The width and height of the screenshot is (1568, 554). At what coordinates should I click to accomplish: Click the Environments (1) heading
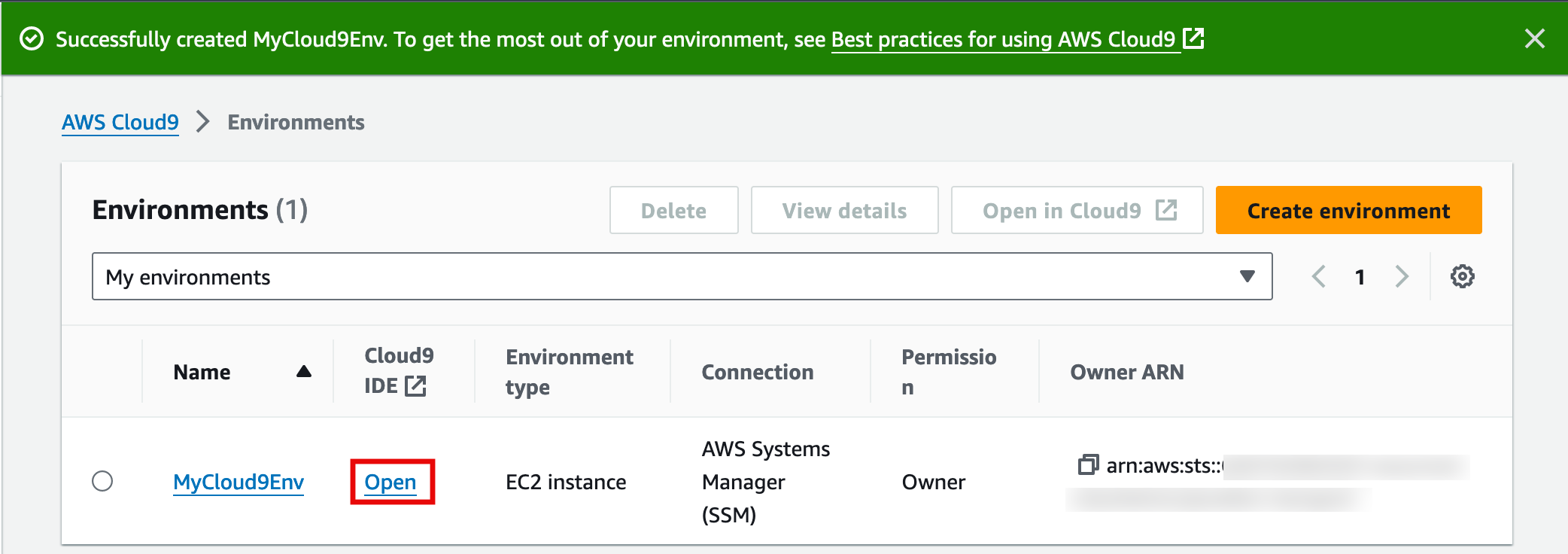pos(200,210)
